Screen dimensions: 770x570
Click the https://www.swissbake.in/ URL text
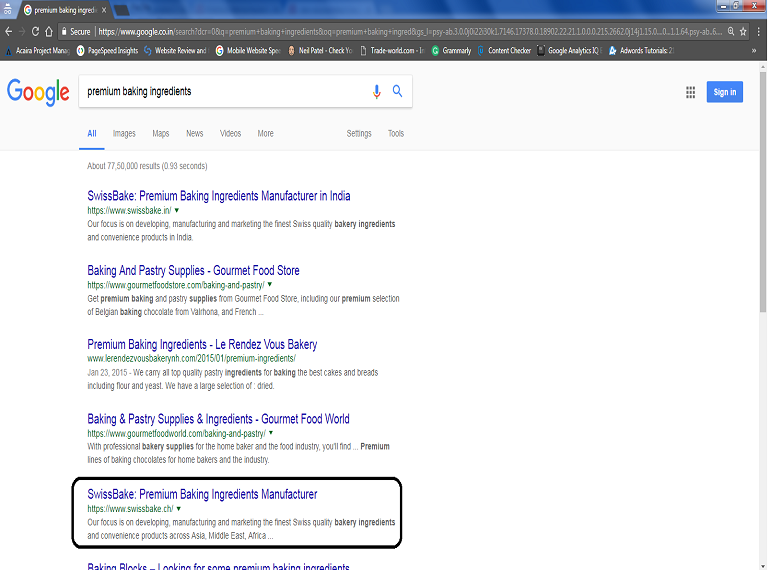click(x=130, y=211)
